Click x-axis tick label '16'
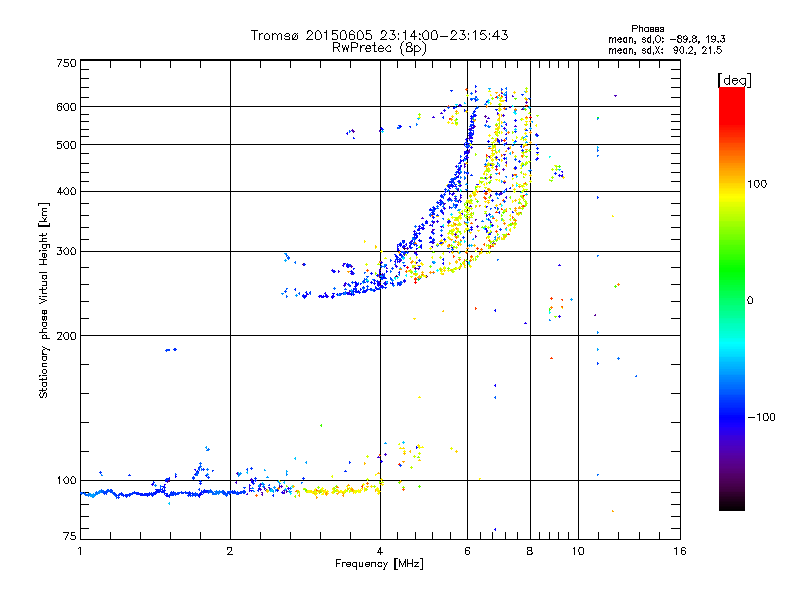 tap(680, 551)
